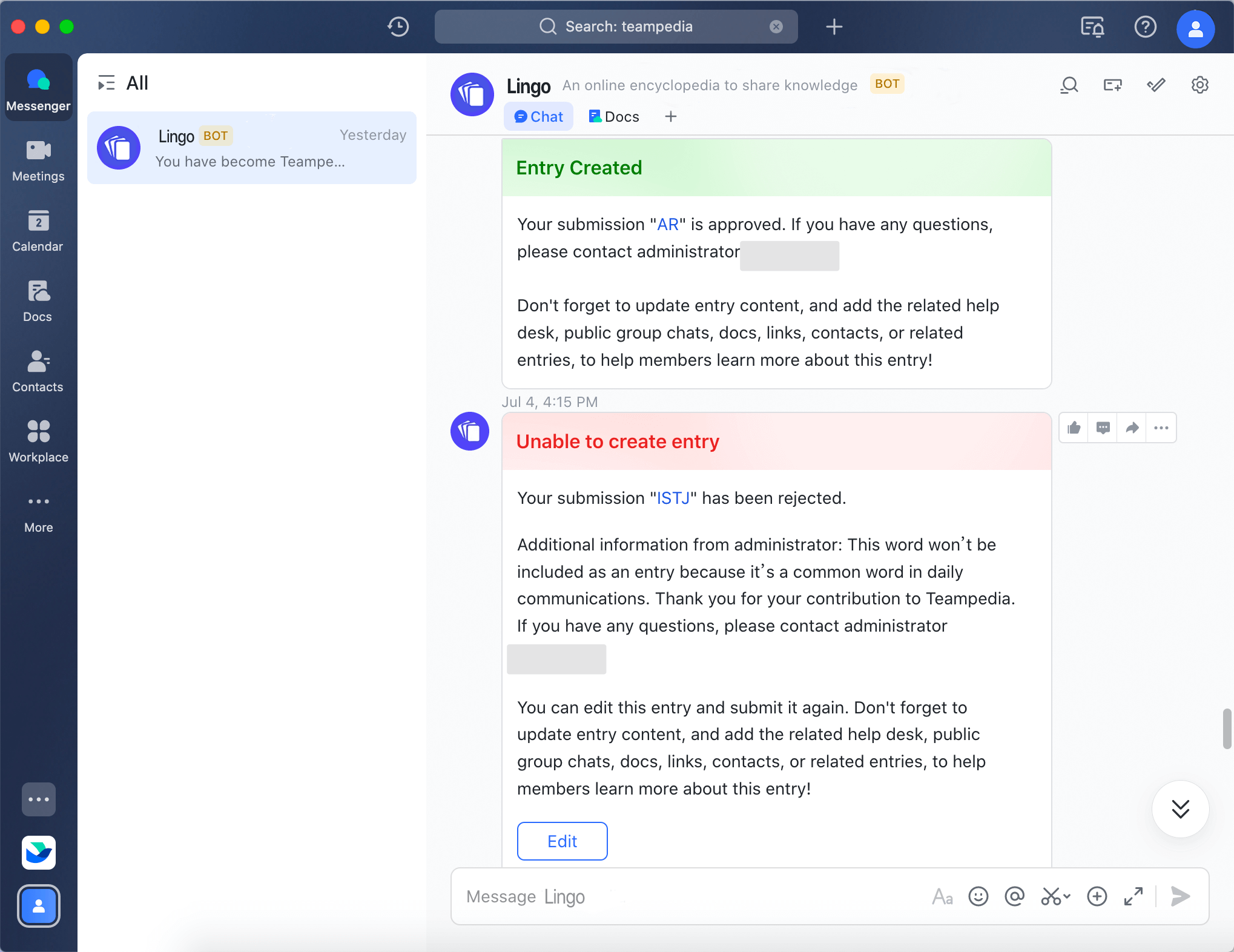The width and height of the screenshot is (1234, 952).
Task: Forward the 'Unable to create entry' message
Action: tap(1132, 428)
